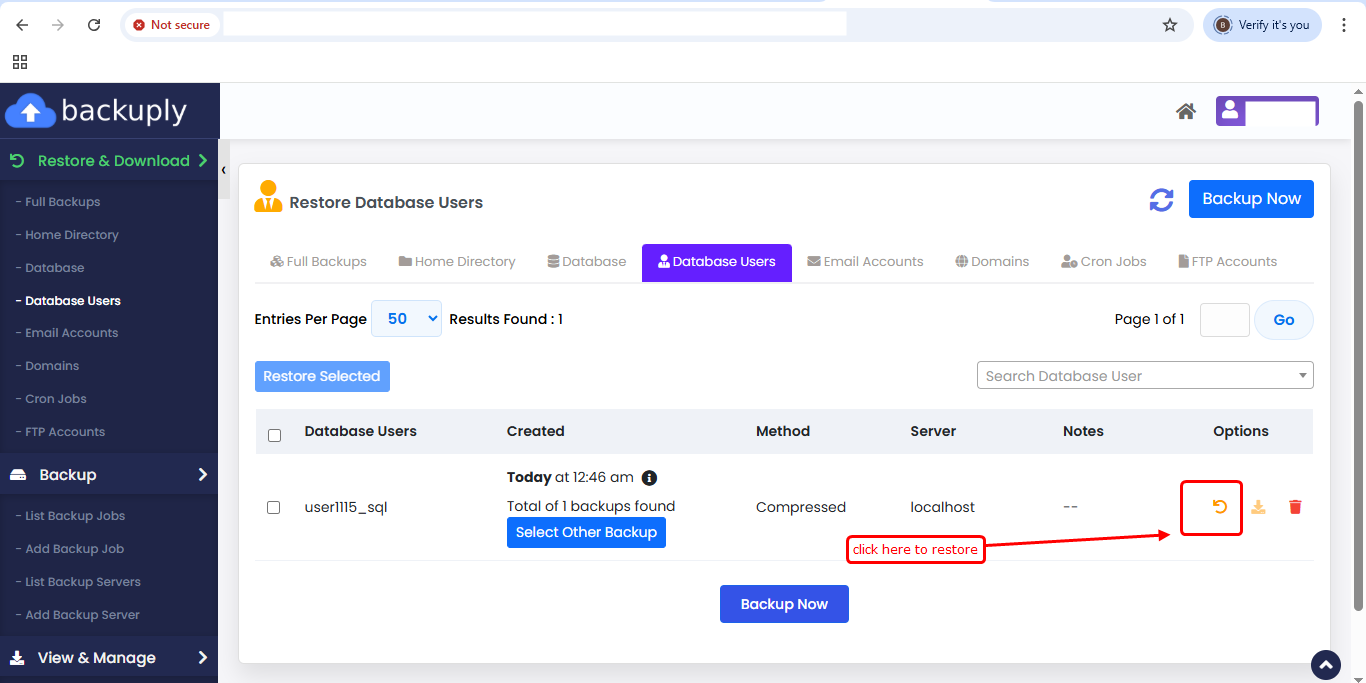Delete the user1115_sql backup with trash icon
Viewport: 1366px width, 683px height.
click(1295, 507)
